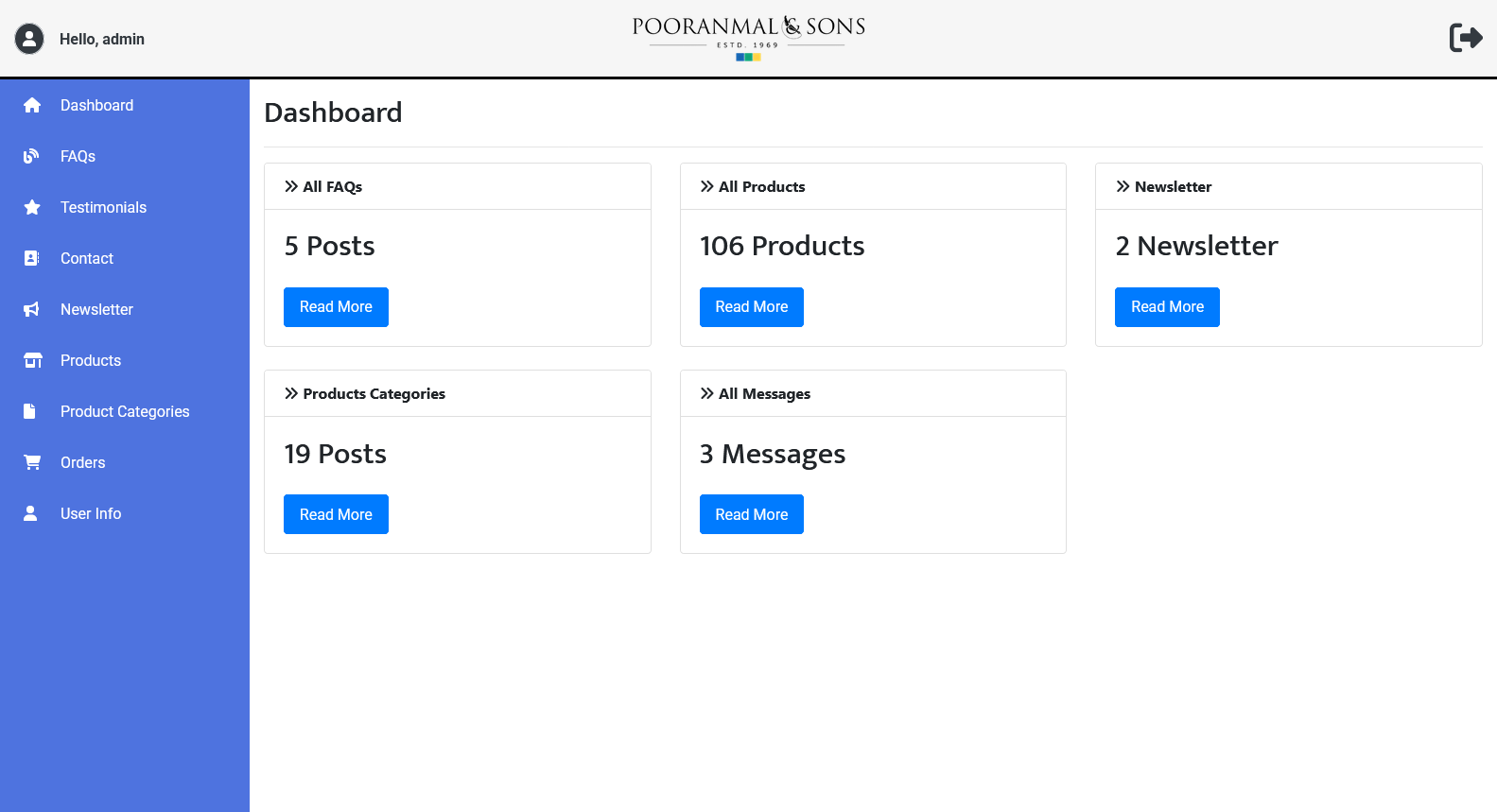Click Read More under 5 Posts

tap(336, 307)
